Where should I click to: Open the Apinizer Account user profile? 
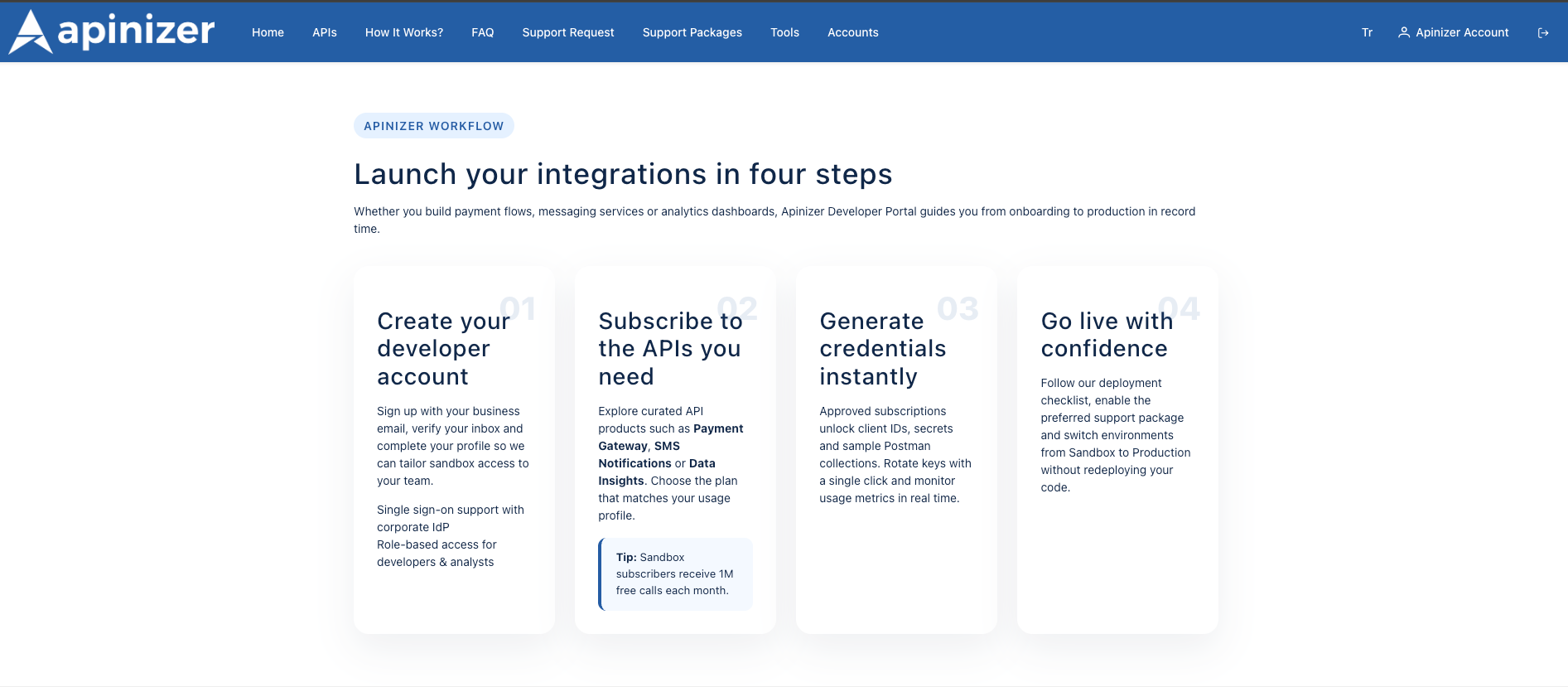1453,33
